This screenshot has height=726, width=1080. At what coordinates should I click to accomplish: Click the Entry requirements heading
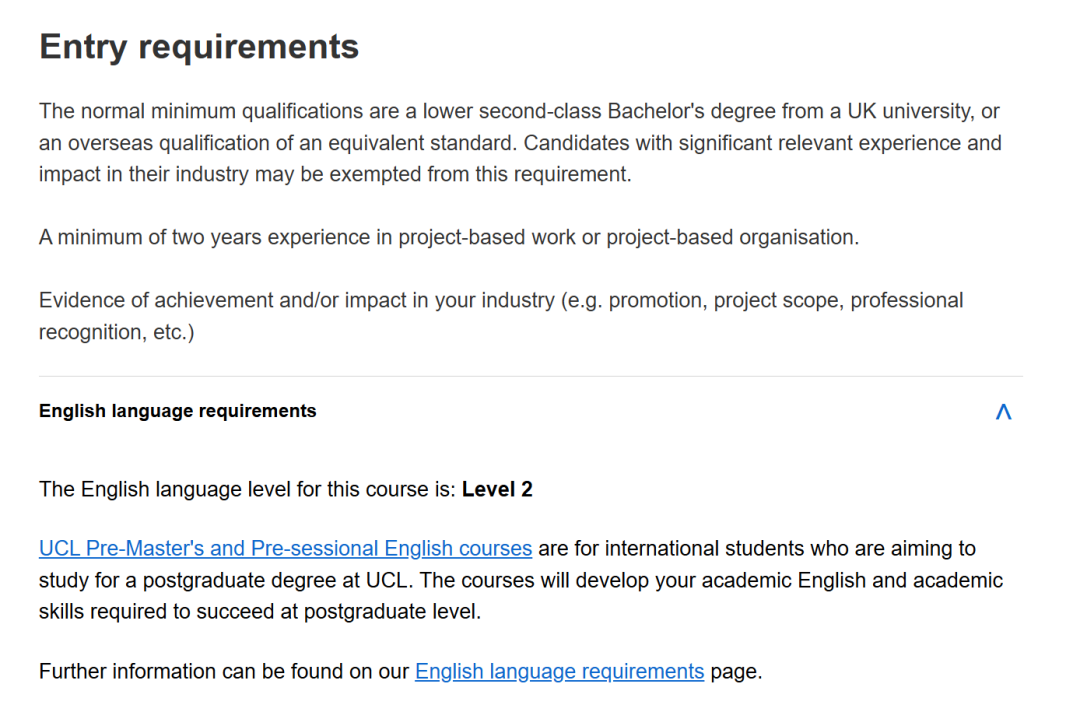(198, 47)
